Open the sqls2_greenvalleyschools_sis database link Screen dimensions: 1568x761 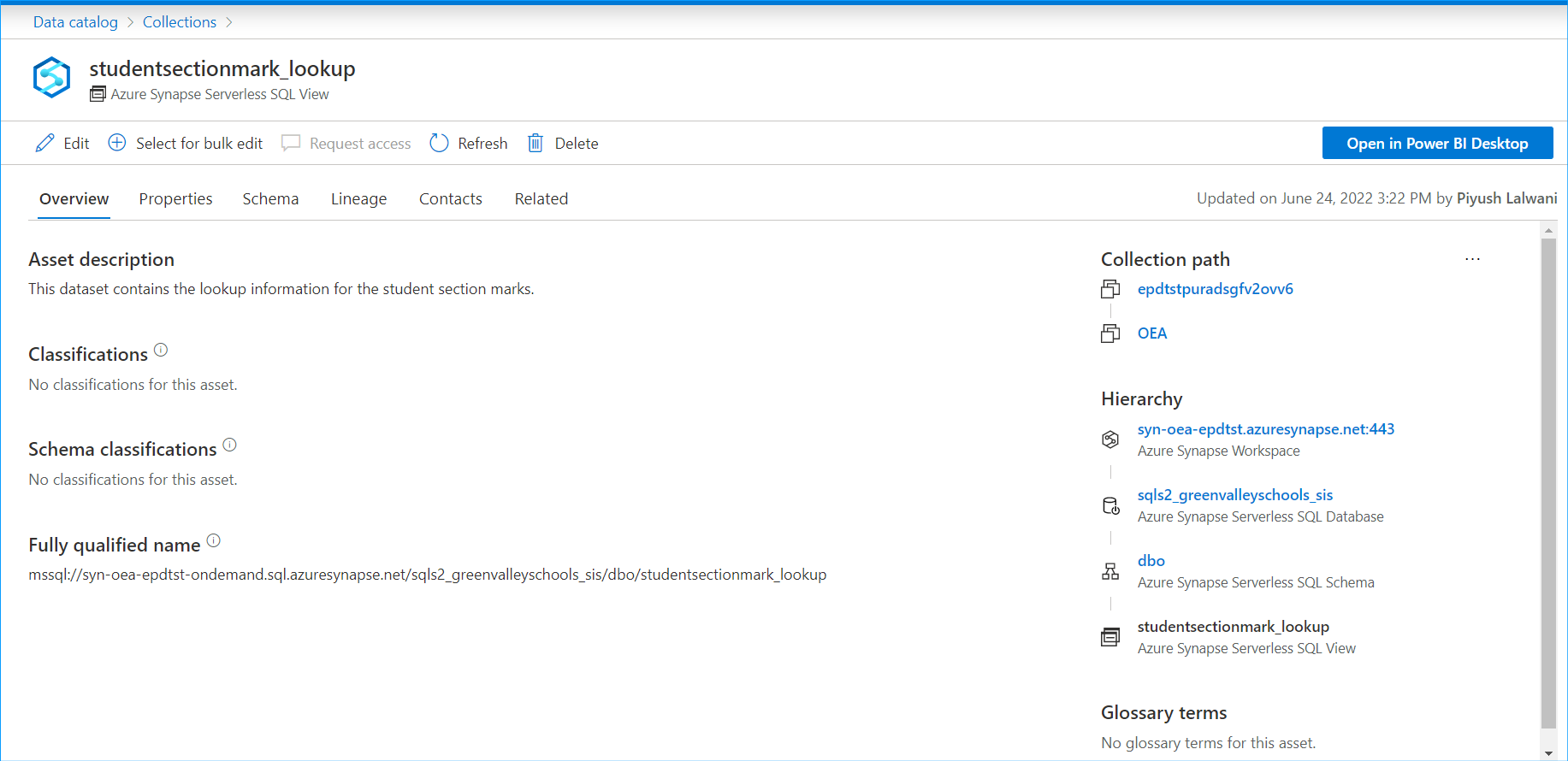[1234, 495]
